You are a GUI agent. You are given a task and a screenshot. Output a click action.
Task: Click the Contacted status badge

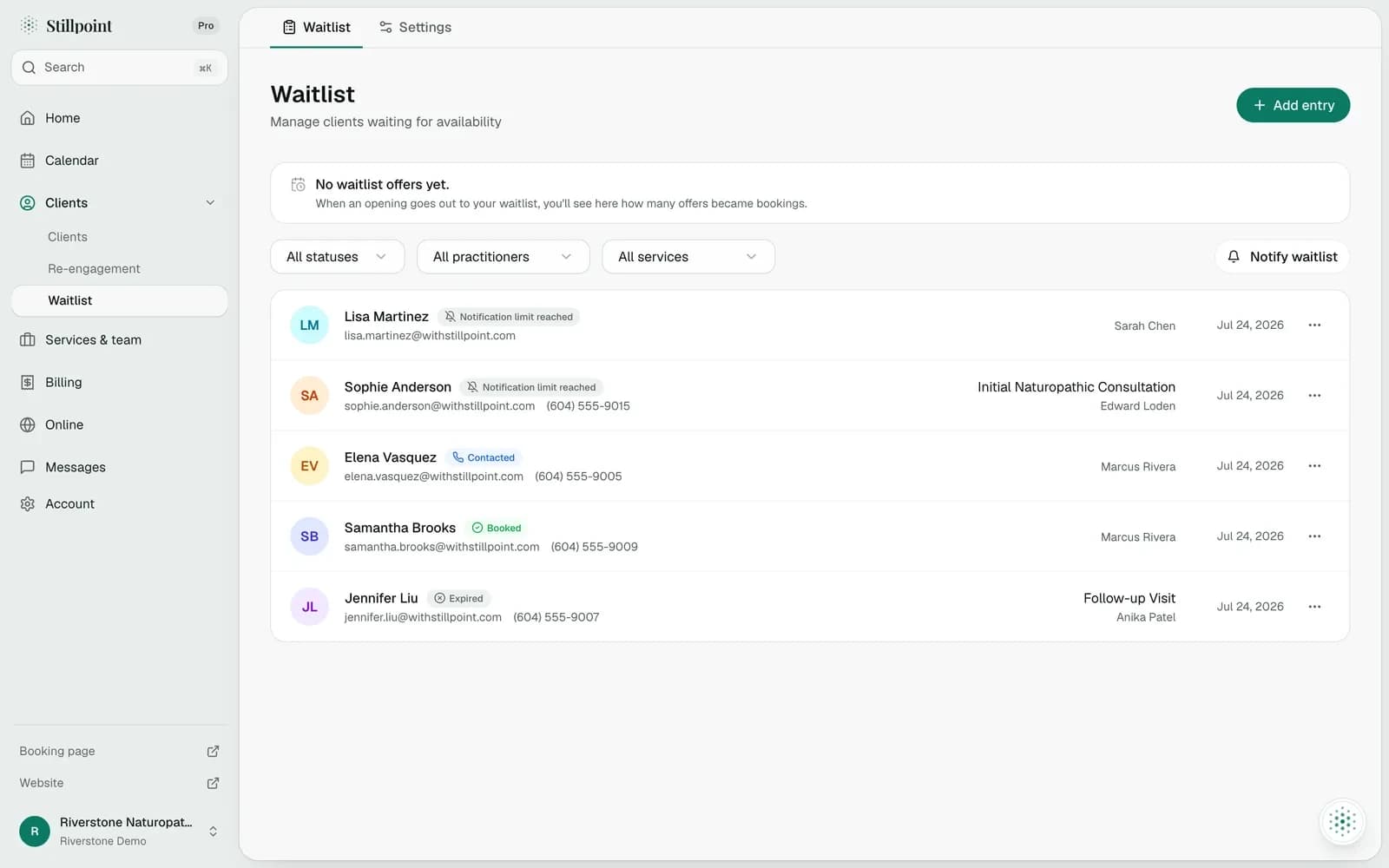[x=483, y=457]
